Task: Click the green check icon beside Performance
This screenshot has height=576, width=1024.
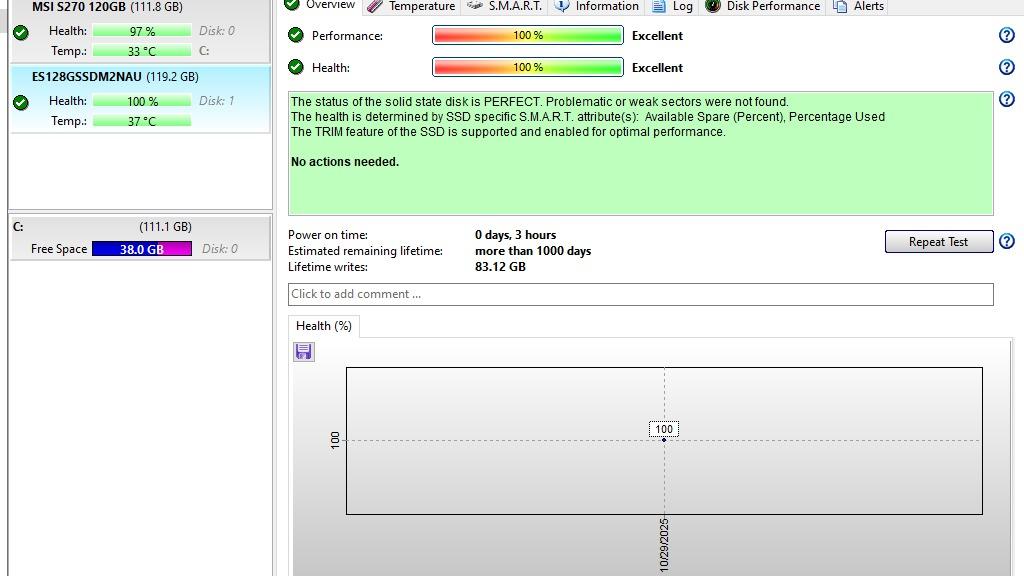Action: click(x=296, y=36)
